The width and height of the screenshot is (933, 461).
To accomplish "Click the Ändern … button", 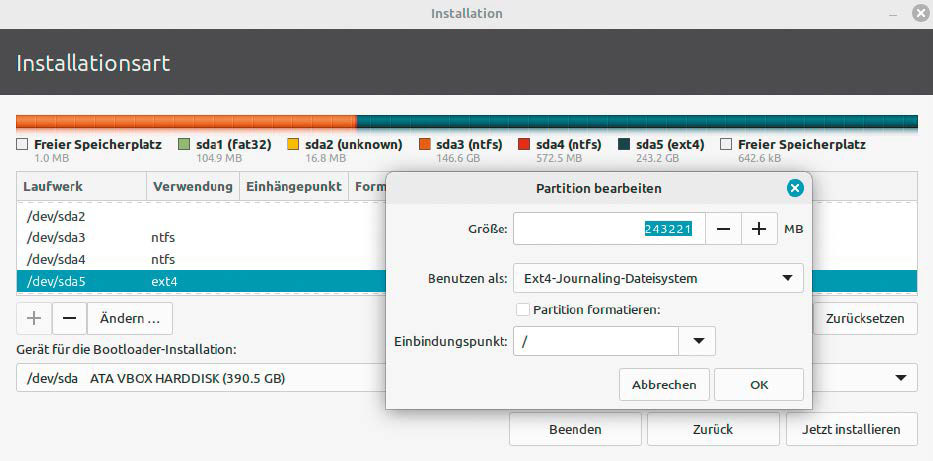I will point(130,318).
